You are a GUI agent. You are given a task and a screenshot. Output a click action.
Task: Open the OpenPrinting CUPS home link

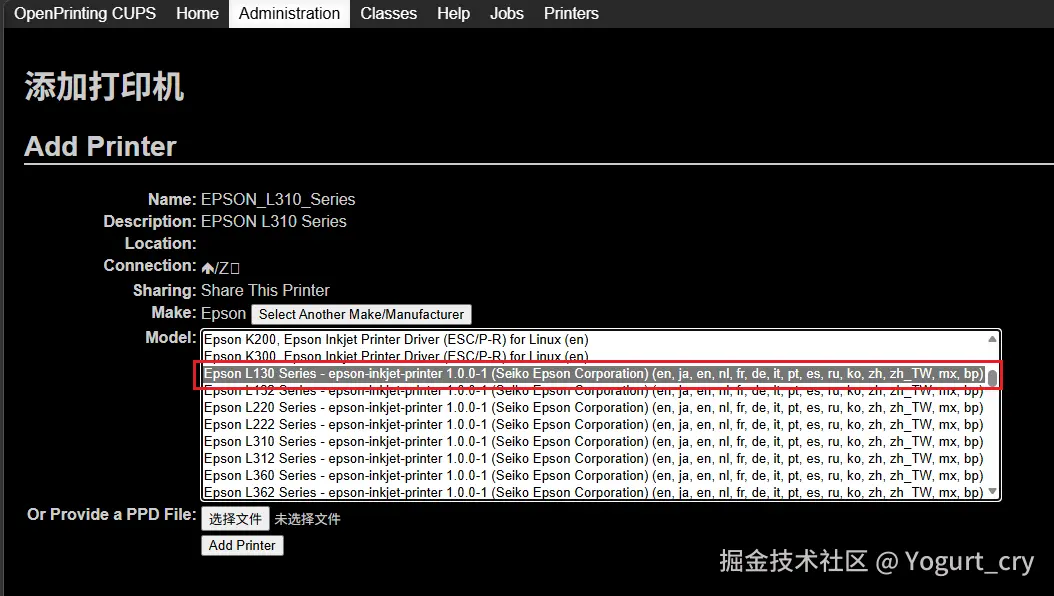[x=85, y=13]
